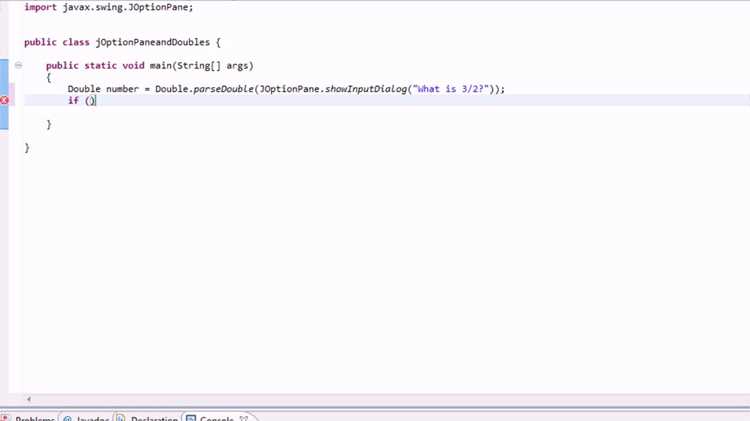Click the red error marker beside the if line
The image size is (750, 421).
[x=4, y=100]
